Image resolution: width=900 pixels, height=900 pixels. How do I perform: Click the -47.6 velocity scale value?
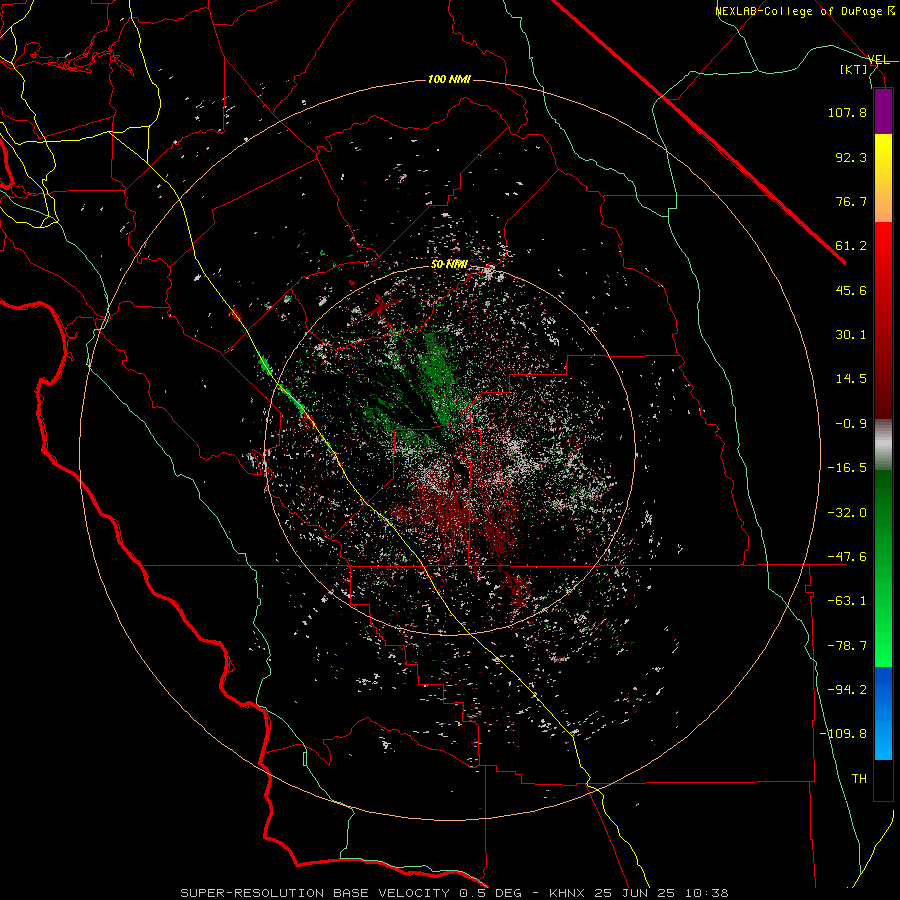click(x=847, y=557)
